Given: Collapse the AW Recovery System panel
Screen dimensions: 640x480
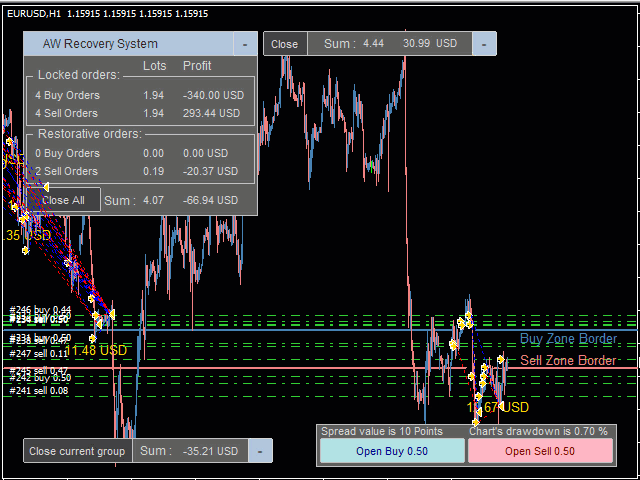Looking at the screenshot, I should coord(245,44).
